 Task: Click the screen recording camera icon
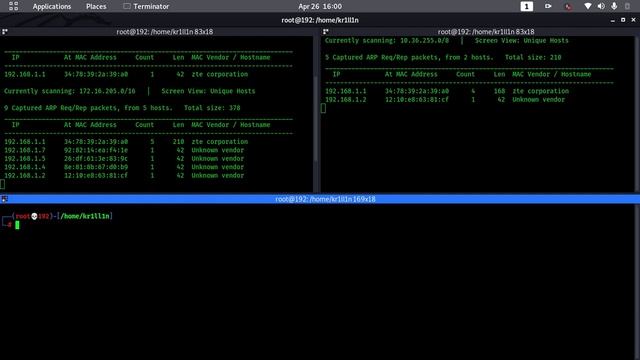(548, 6)
